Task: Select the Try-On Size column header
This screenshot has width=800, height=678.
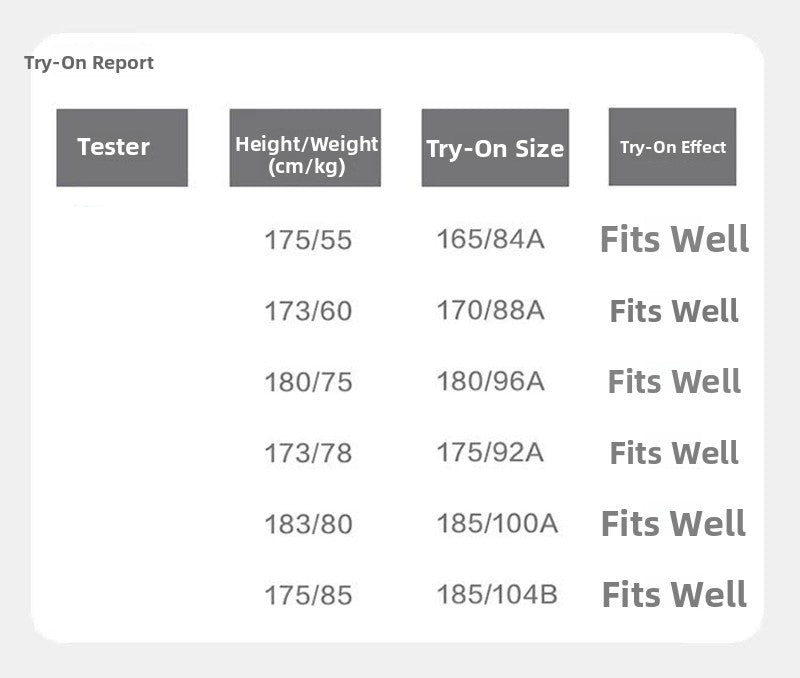Action: tap(495, 148)
